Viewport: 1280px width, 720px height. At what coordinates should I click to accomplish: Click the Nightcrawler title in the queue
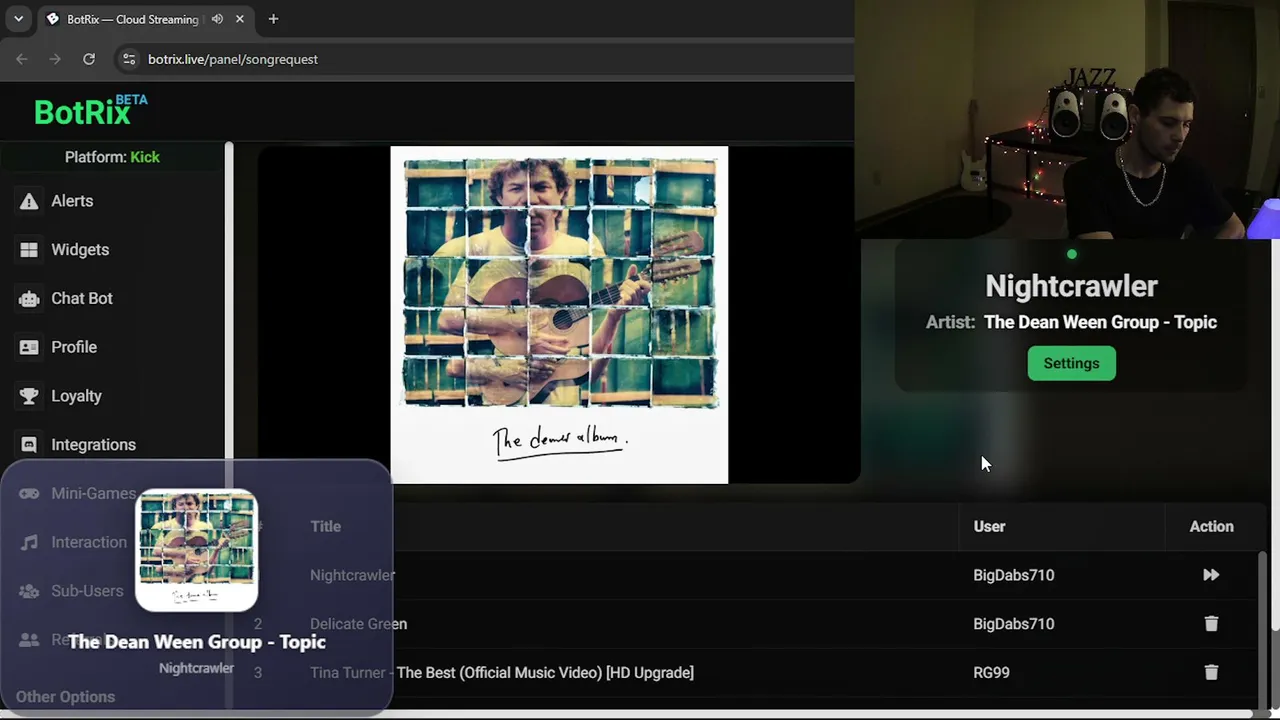click(x=352, y=575)
